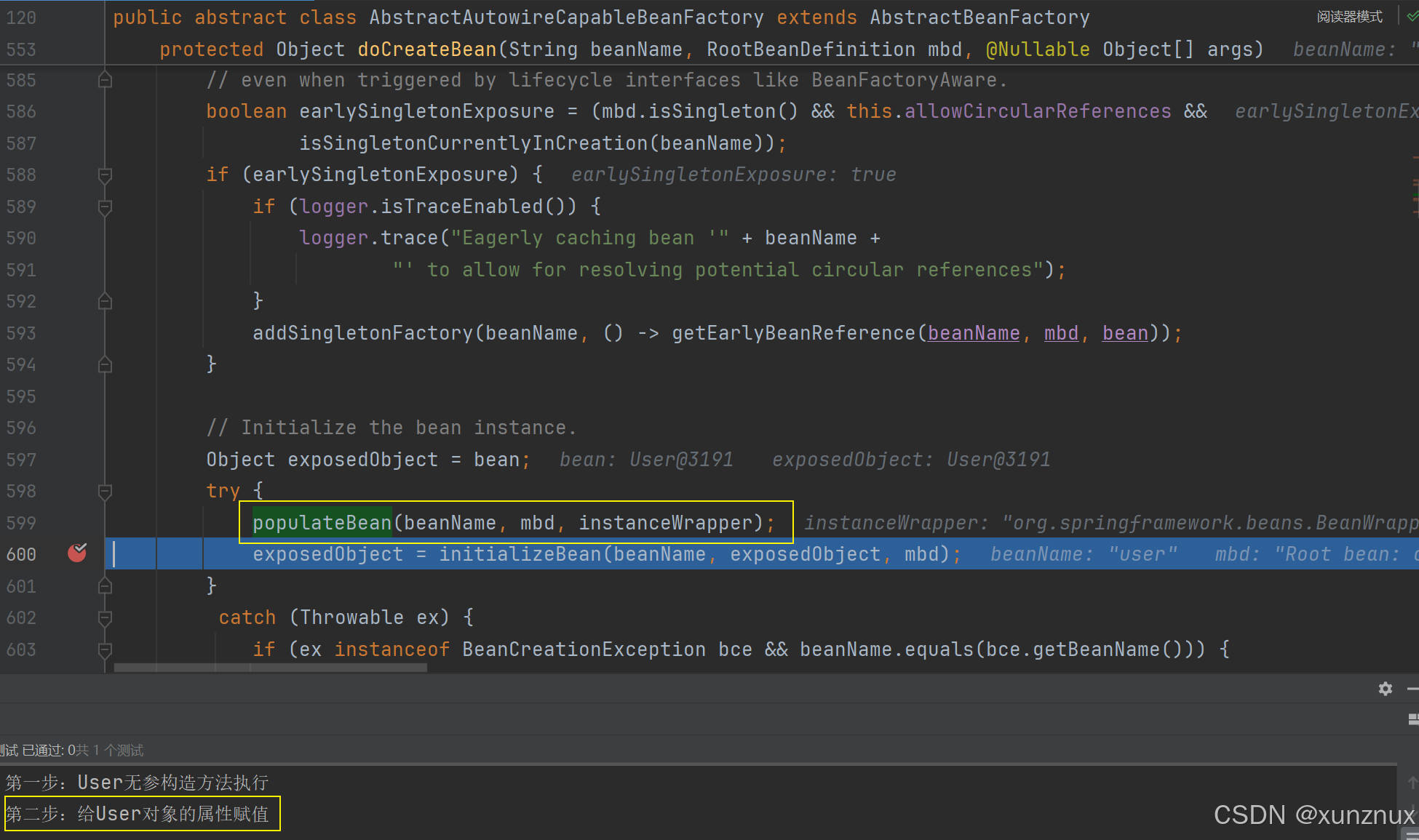This screenshot has width=1419, height=840.
Task: Open the gear settings of the run panel
Action: 1386,688
